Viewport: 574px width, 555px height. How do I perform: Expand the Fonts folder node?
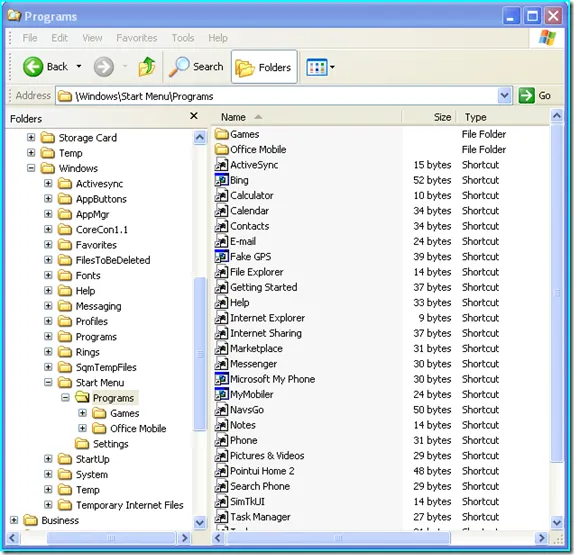coord(48,275)
